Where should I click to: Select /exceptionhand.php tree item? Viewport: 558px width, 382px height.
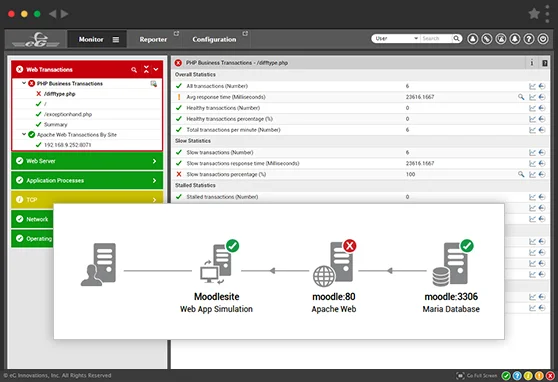[x=68, y=114]
